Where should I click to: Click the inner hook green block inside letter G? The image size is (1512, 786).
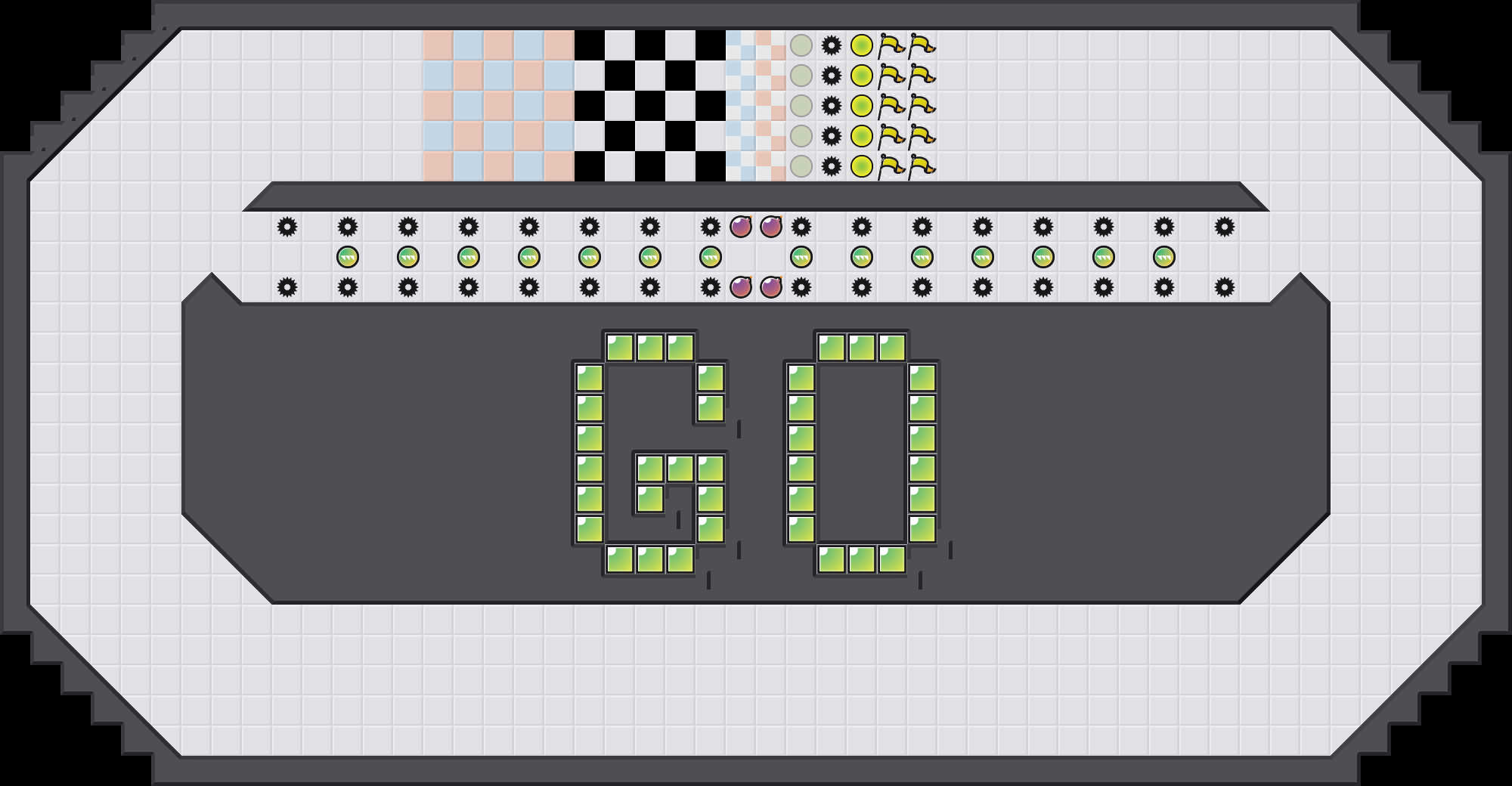650,499
